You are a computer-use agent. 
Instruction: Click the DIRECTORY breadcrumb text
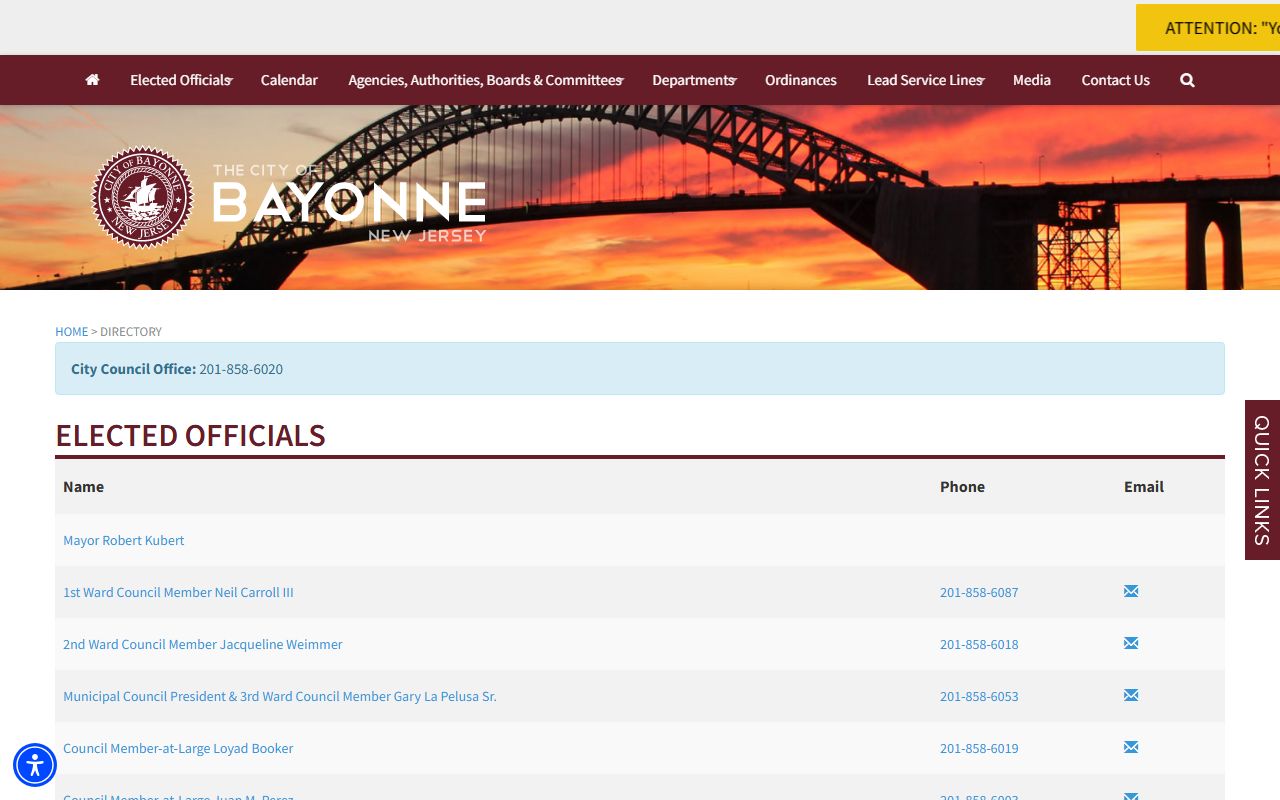tap(131, 331)
